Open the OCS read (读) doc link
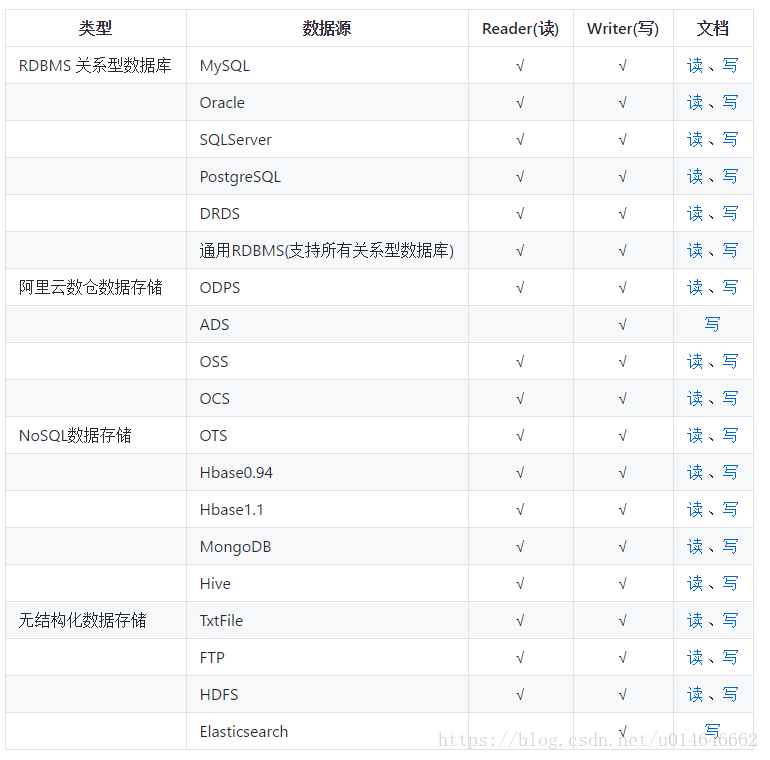The image size is (770, 760). (x=694, y=398)
